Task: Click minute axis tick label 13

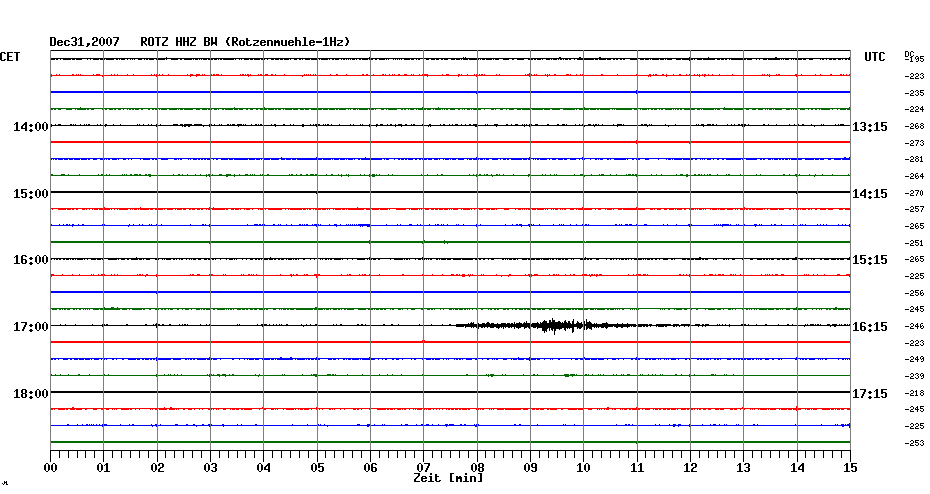Action: click(744, 468)
